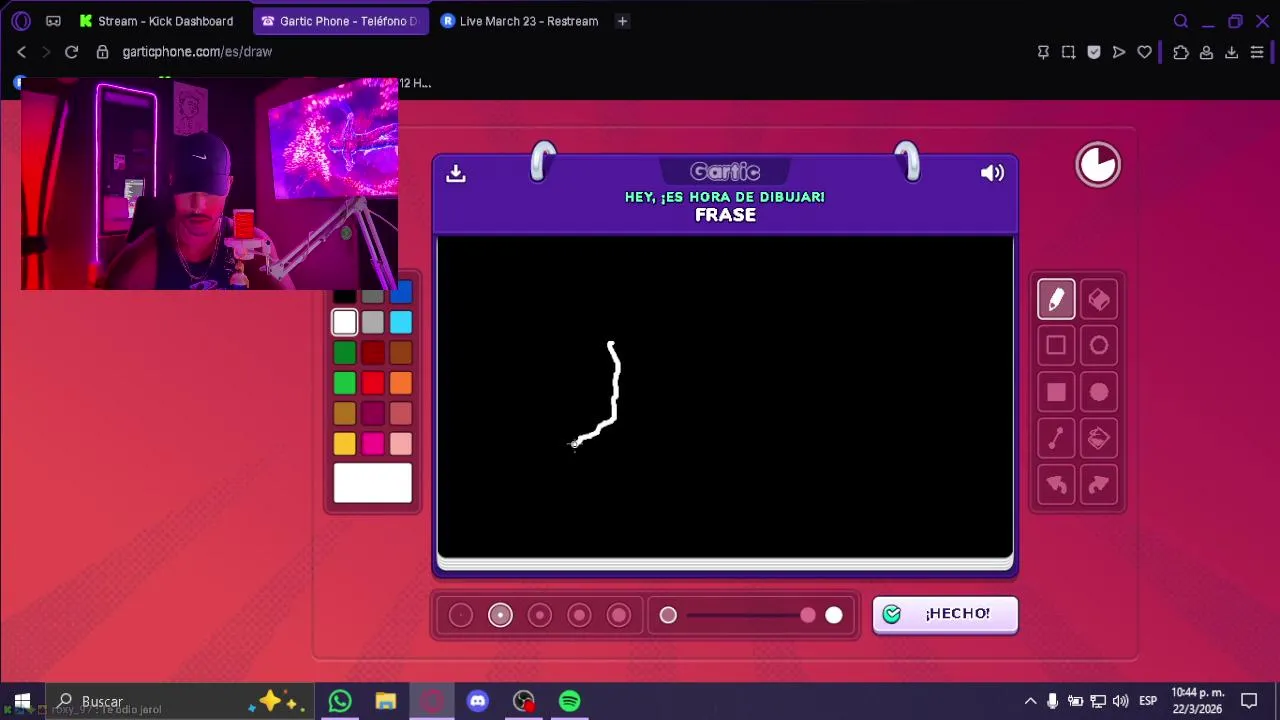Switch to the Stream - Kick Dashboard tab
The height and width of the screenshot is (720, 1280).
(x=156, y=21)
